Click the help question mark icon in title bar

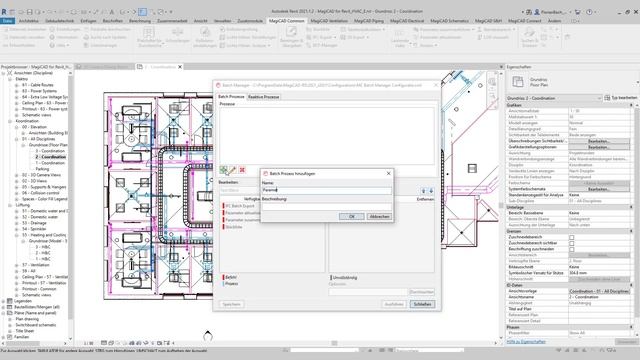click(589, 12)
